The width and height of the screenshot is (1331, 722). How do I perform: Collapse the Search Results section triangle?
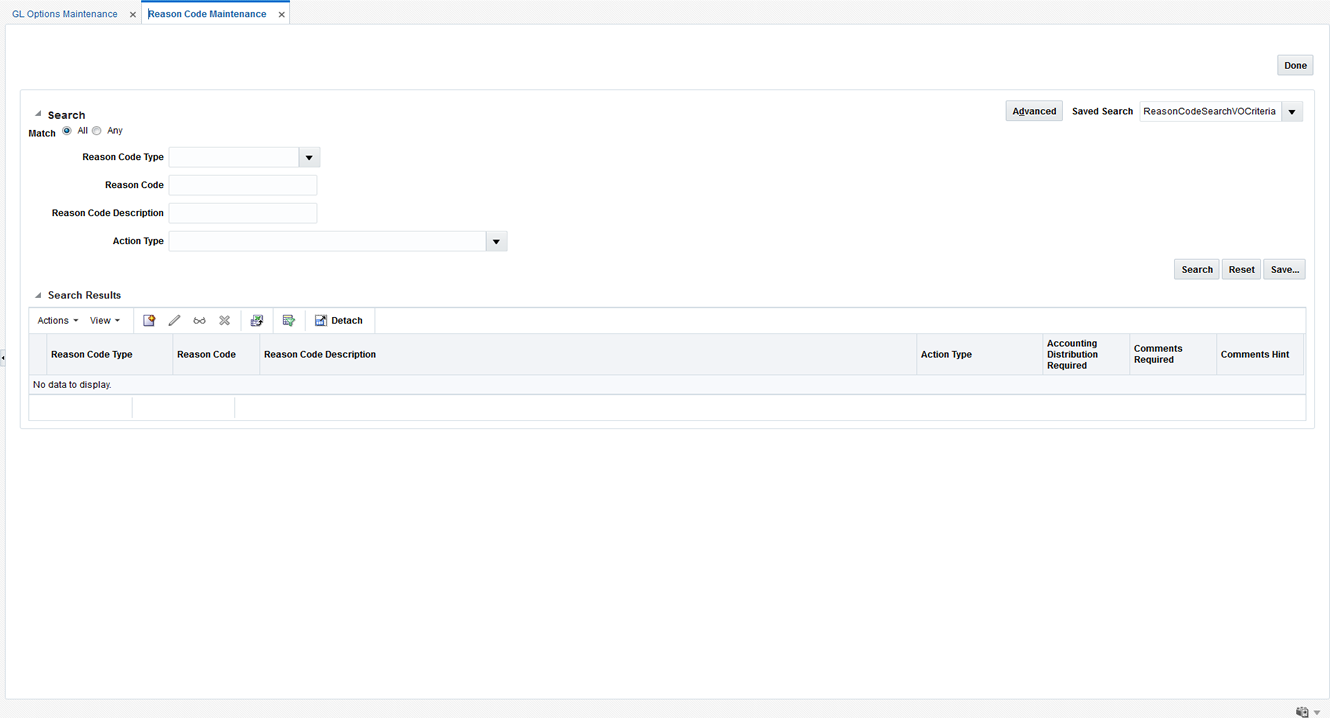37,295
